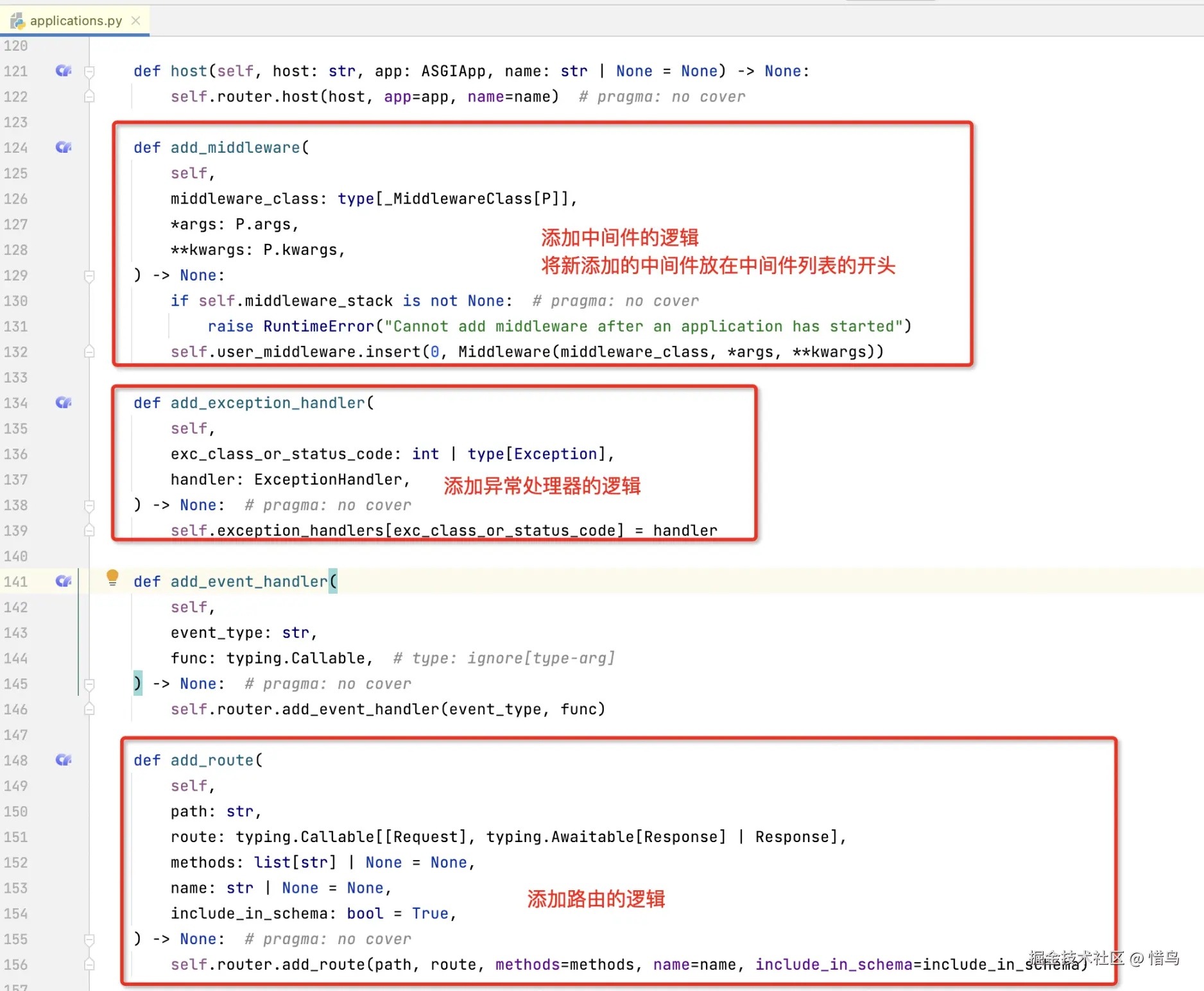Click line number 133 in the gutter

pyautogui.click(x=15, y=377)
